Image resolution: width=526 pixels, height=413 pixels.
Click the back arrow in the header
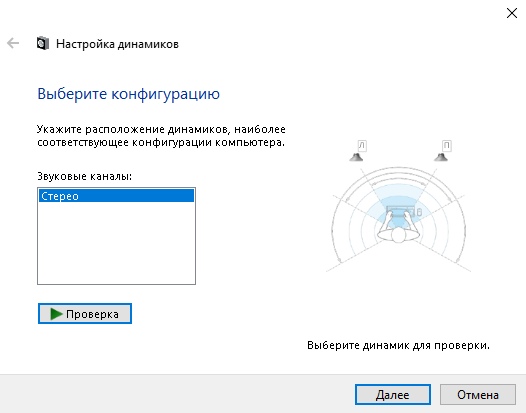[13, 43]
